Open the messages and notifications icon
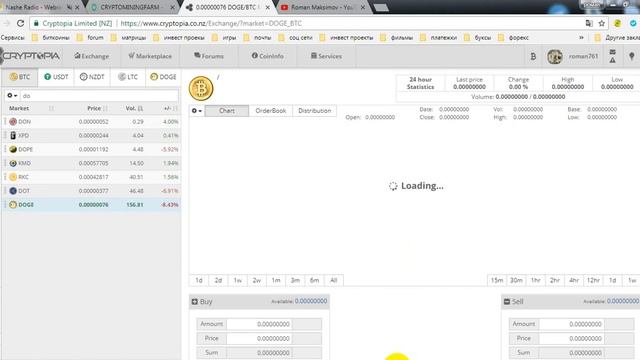 [x=613, y=56]
